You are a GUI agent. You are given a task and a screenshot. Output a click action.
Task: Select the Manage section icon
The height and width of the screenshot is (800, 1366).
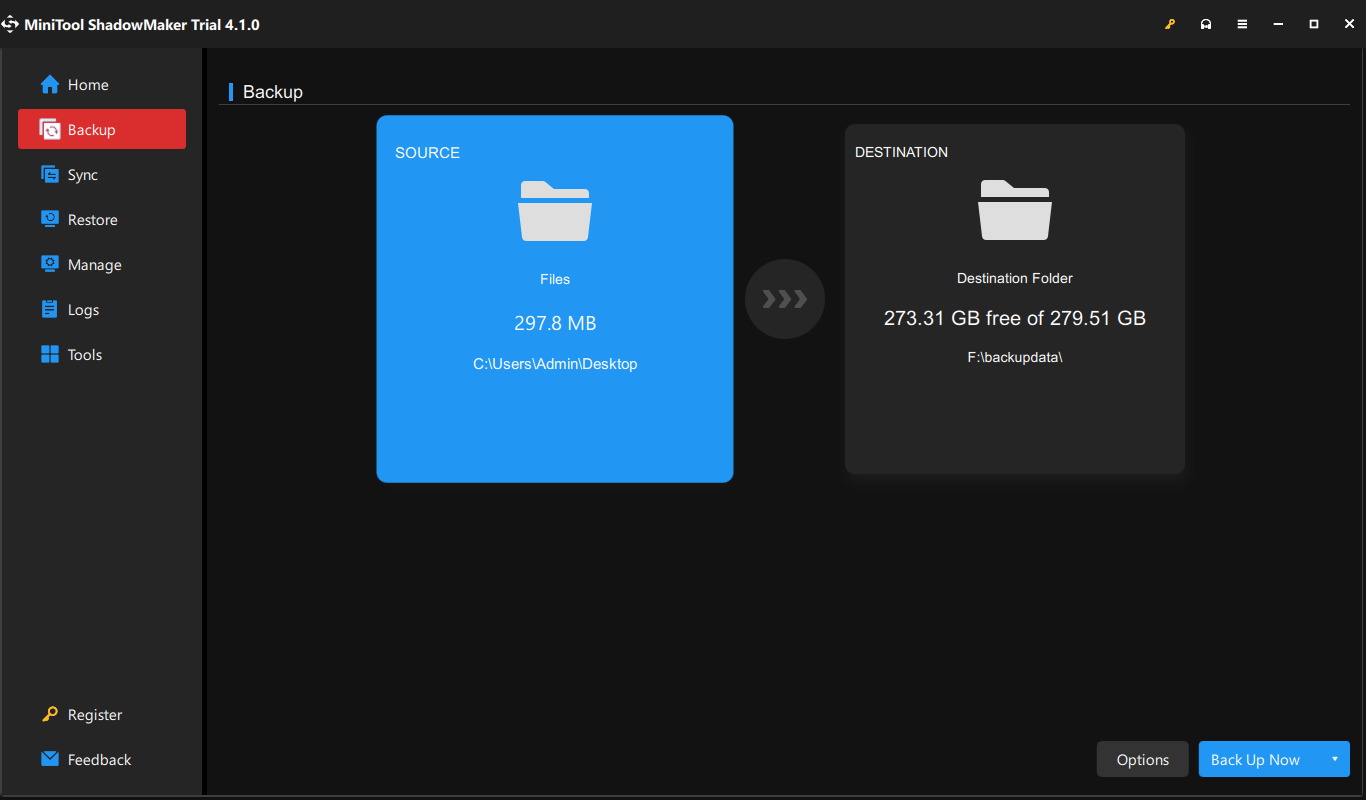click(x=48, y=264)
